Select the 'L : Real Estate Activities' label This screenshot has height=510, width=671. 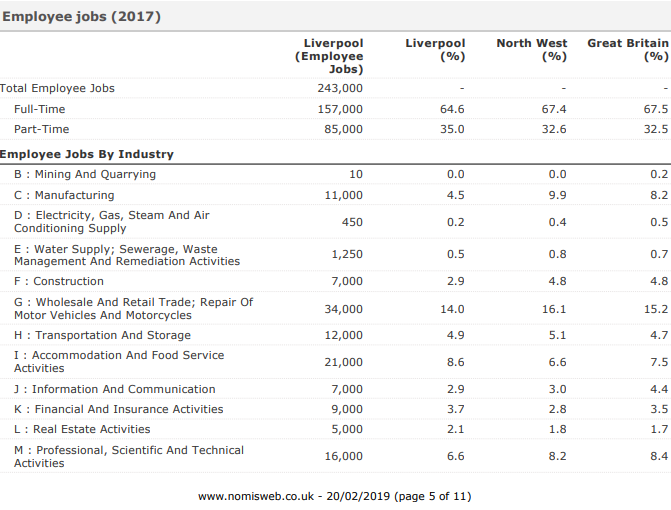(82, 429)
